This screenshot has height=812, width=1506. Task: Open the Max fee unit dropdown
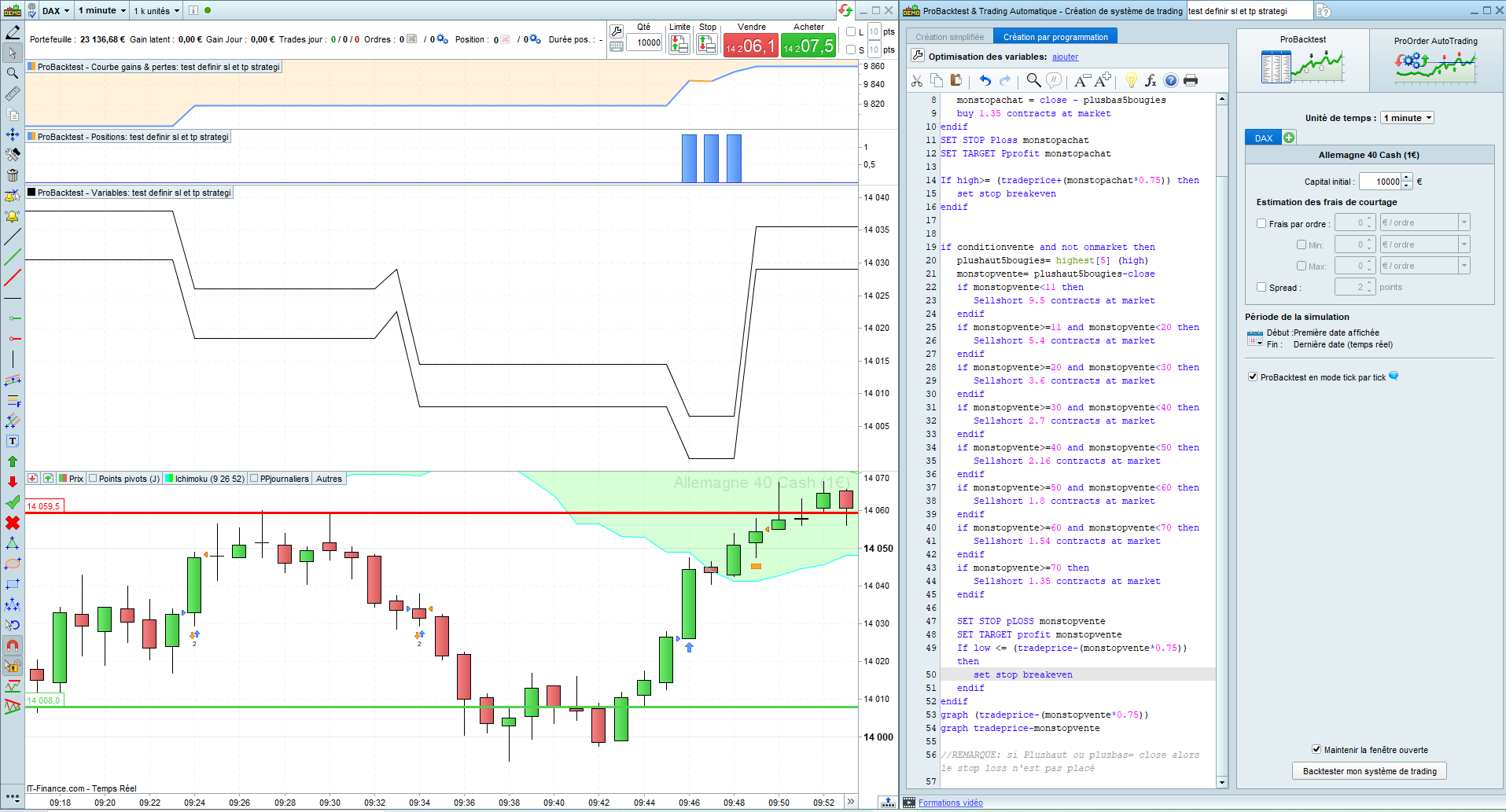(1425, 266)
